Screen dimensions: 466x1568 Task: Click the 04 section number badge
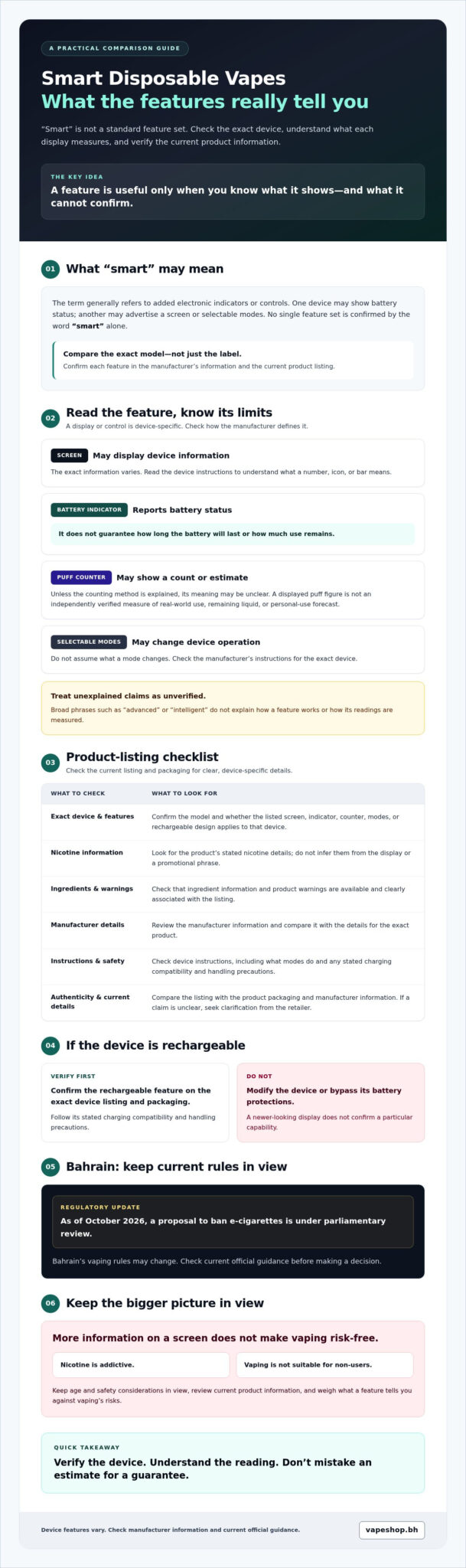click(50, 1045)
